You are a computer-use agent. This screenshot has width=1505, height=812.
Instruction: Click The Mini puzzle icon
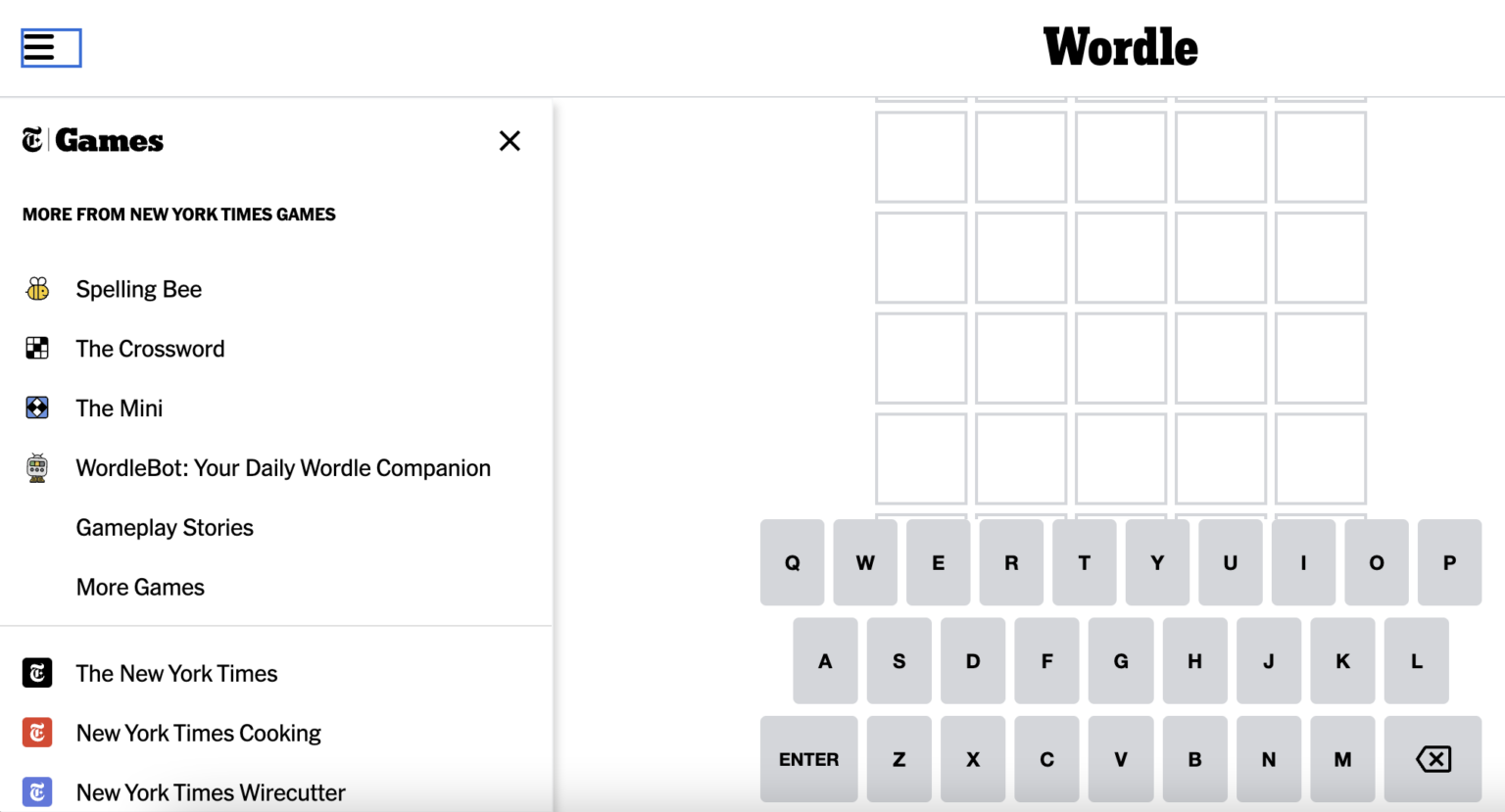point(37,408)
